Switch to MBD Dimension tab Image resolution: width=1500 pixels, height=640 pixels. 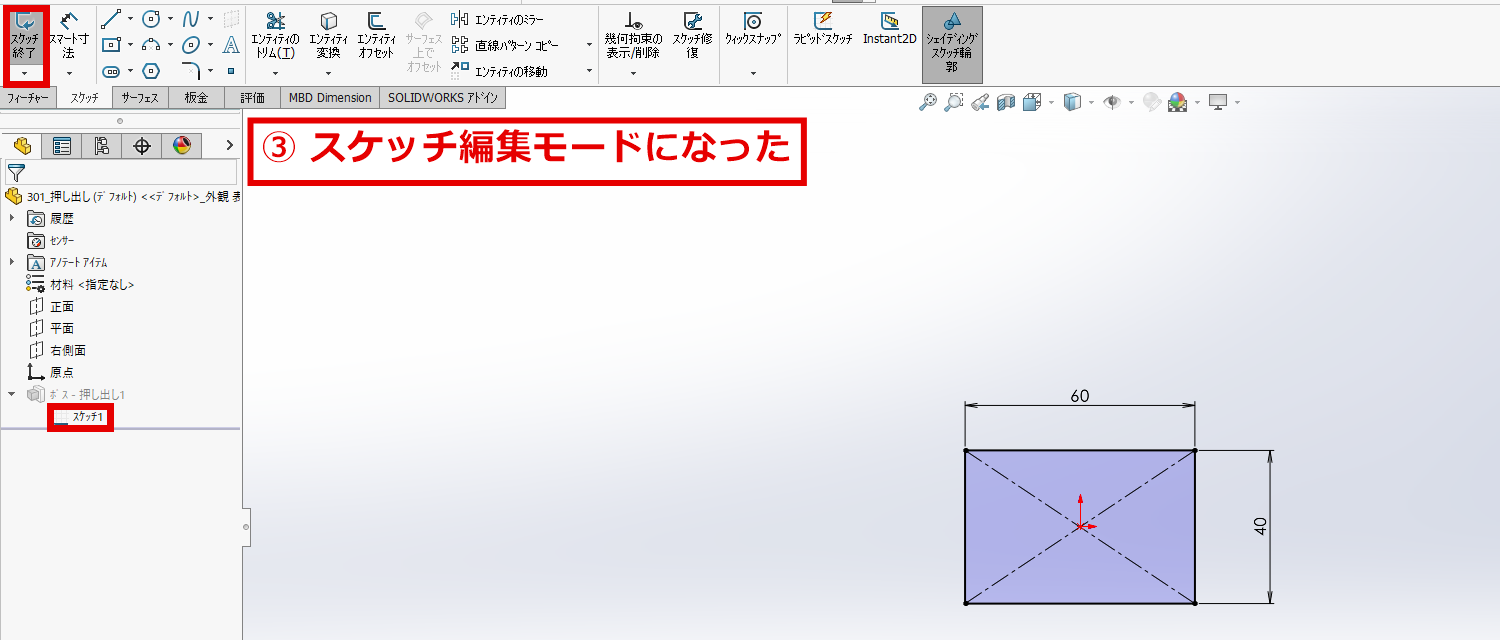click(x=330, y=98)
